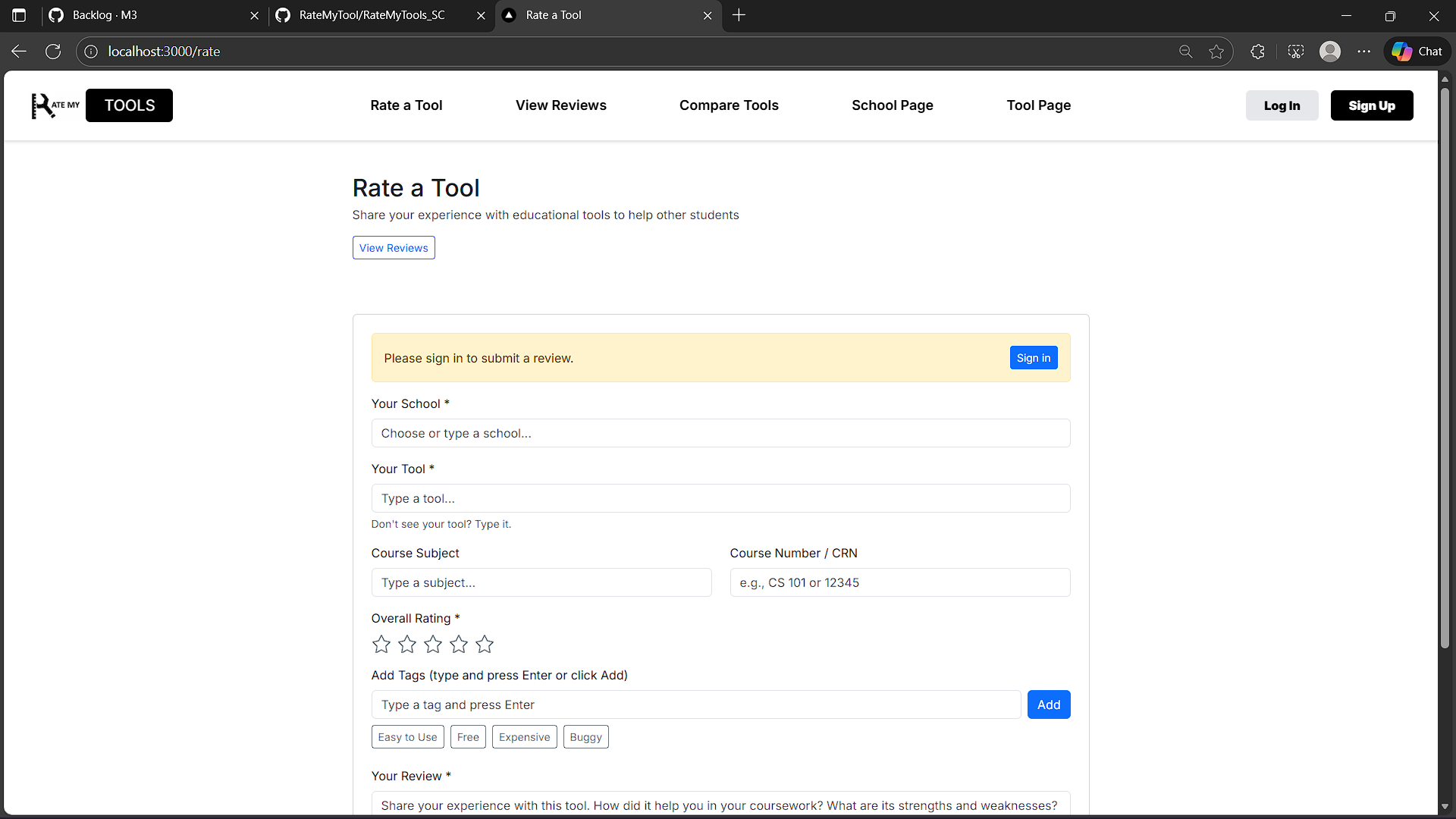Open the Course Subject combo box

tap(541, 582)
